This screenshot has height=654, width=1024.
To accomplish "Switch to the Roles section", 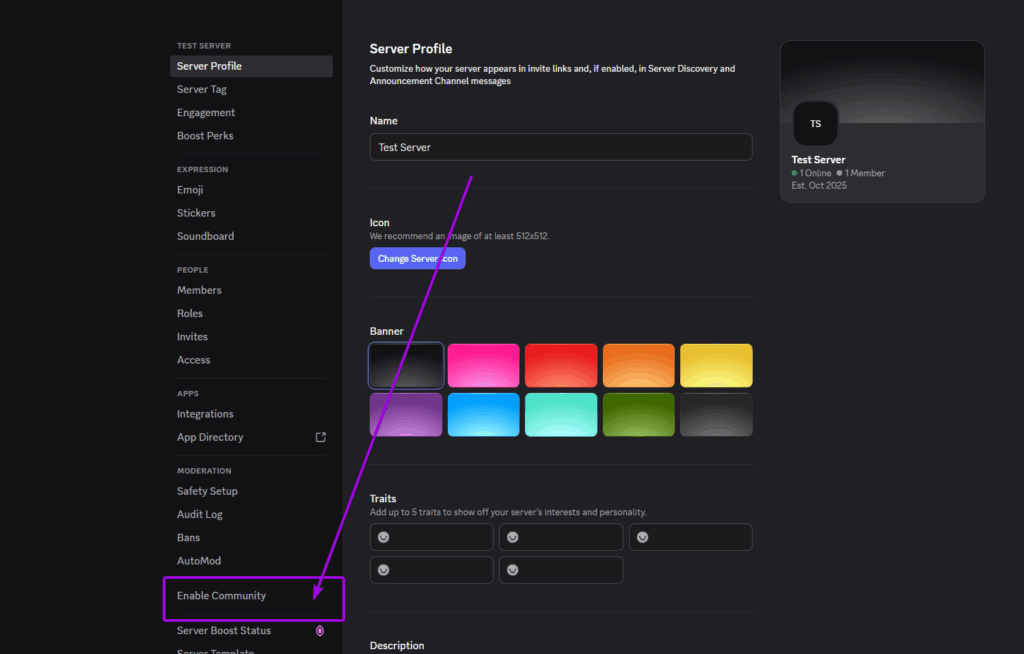I will click(189, 313).
